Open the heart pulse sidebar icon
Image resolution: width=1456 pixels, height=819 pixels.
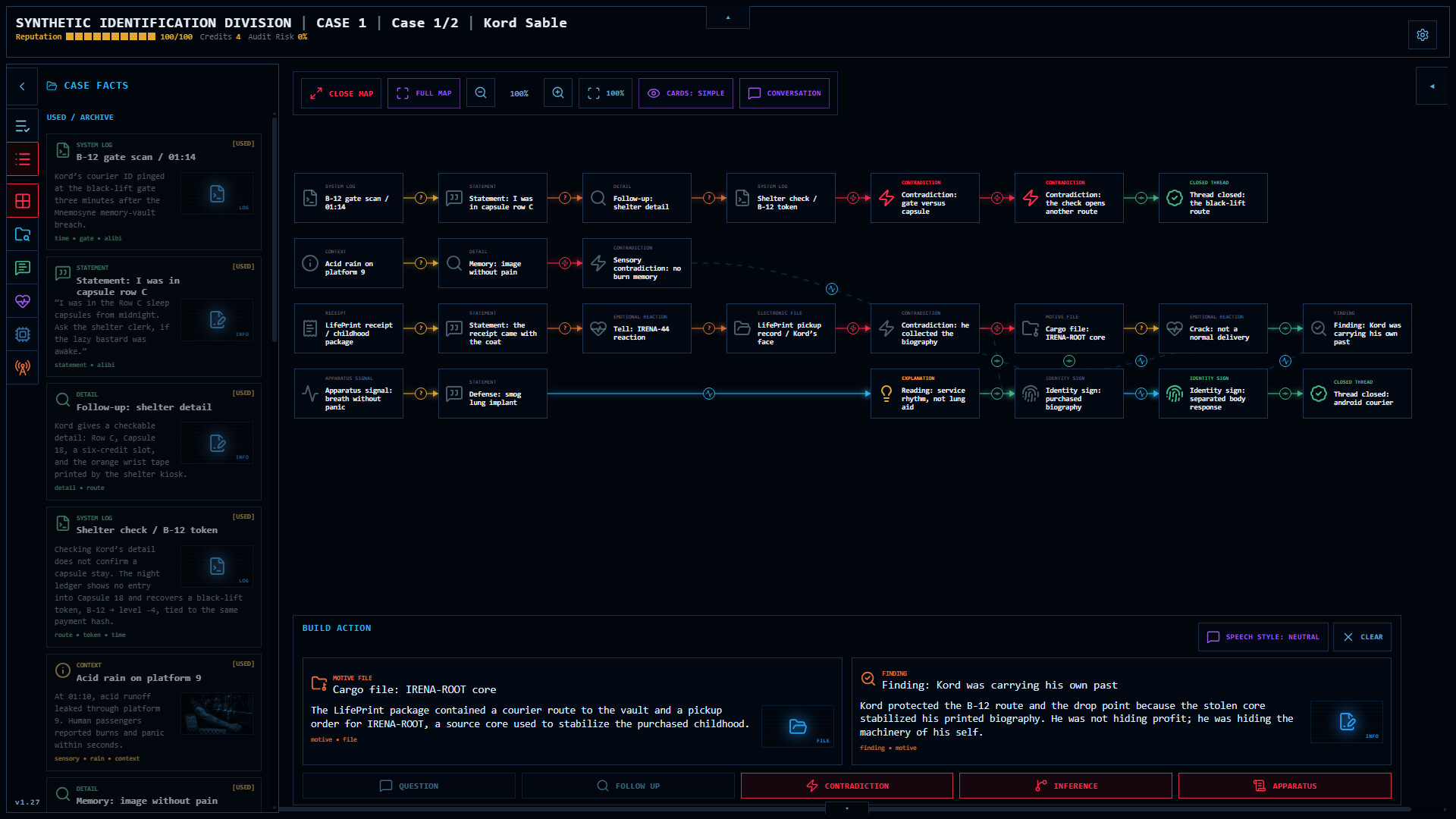[x=23, y=301]
